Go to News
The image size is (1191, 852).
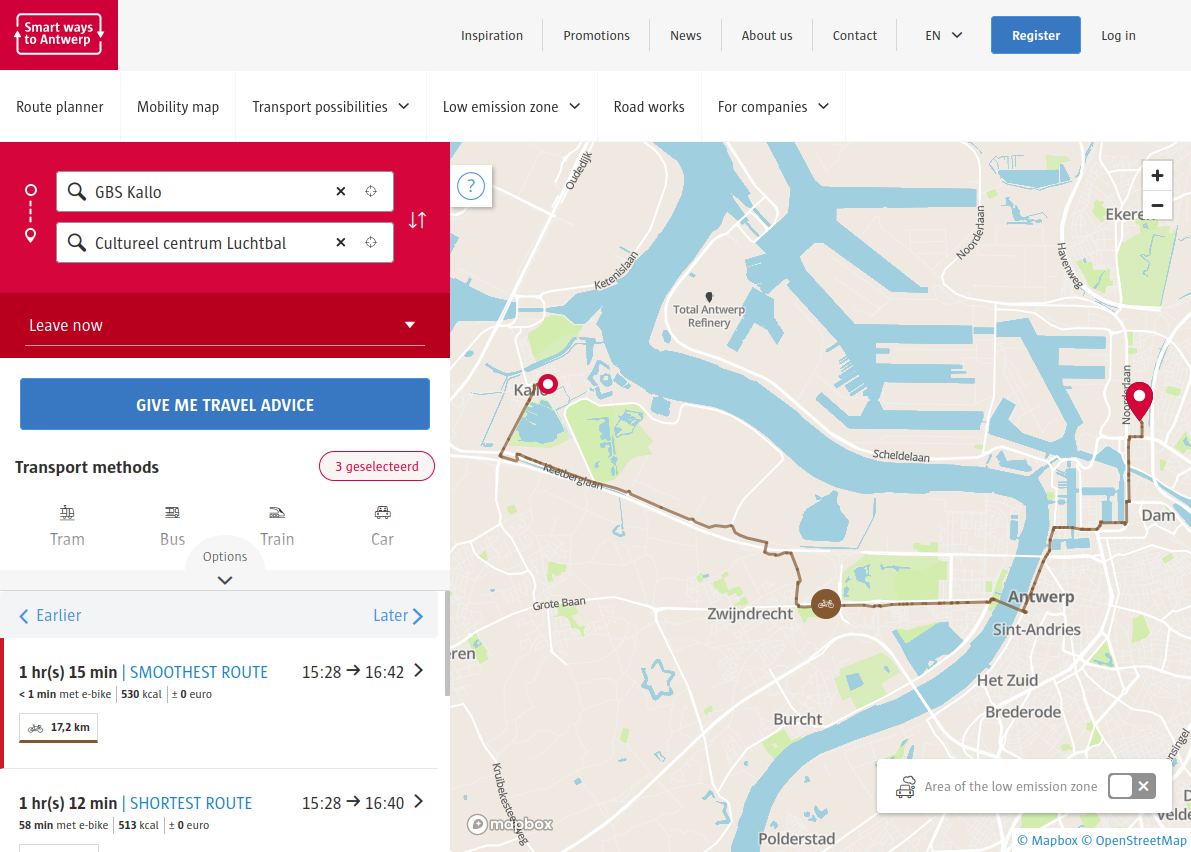685,35
